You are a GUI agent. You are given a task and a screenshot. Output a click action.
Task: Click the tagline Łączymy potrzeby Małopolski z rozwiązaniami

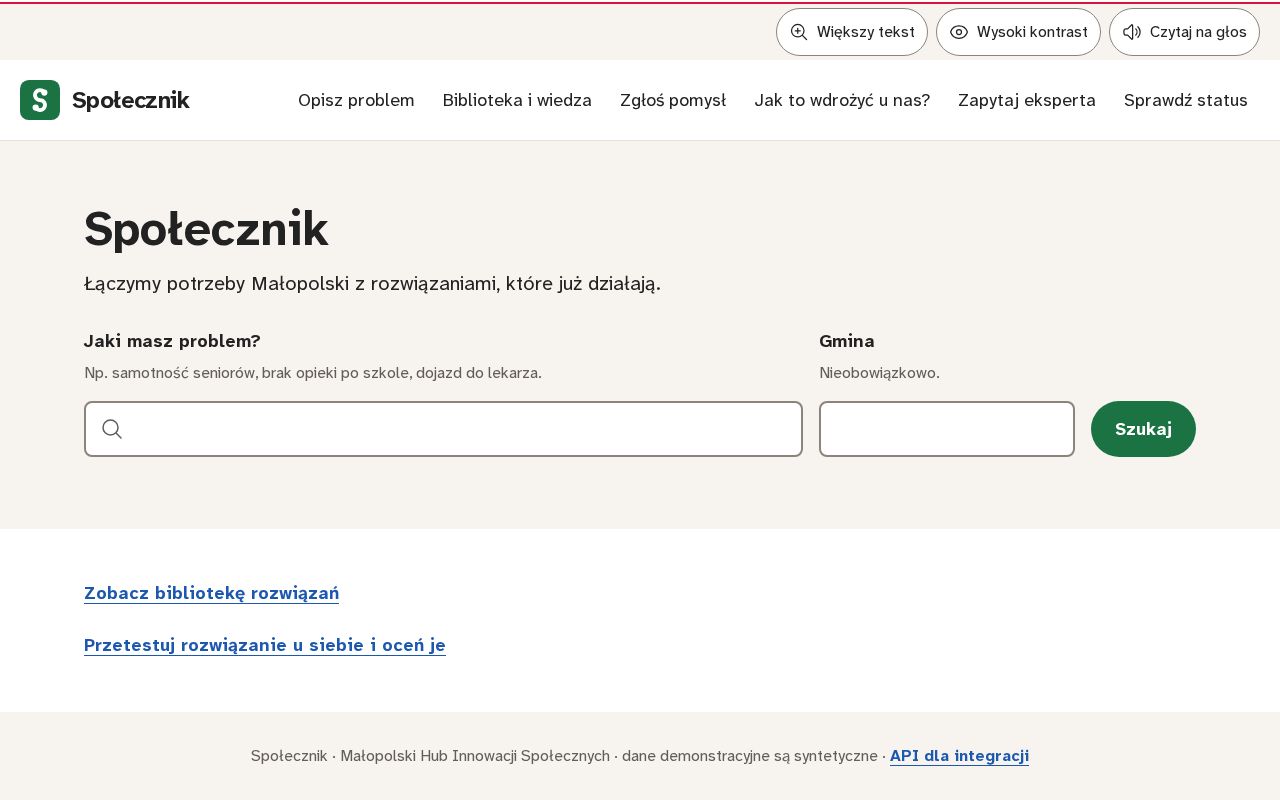372,284
